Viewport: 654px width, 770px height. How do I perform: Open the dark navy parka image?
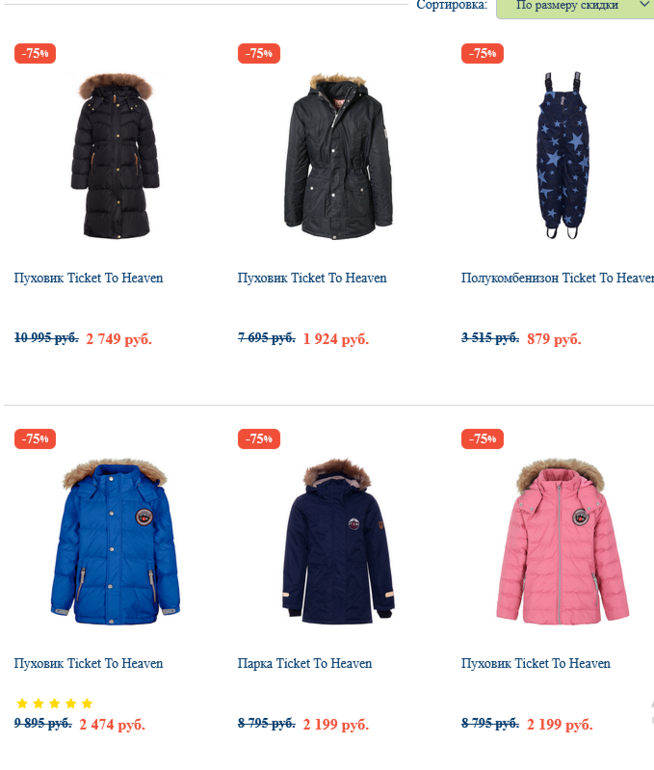(x=338, y=542)
